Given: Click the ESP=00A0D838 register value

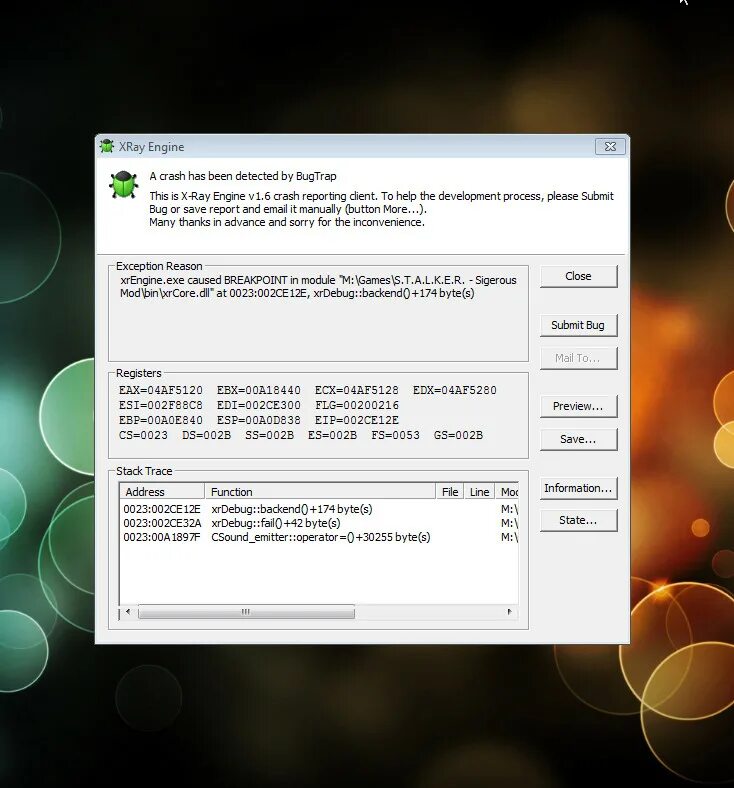Looking at the screenshot, I should click(x=259, y=420).
